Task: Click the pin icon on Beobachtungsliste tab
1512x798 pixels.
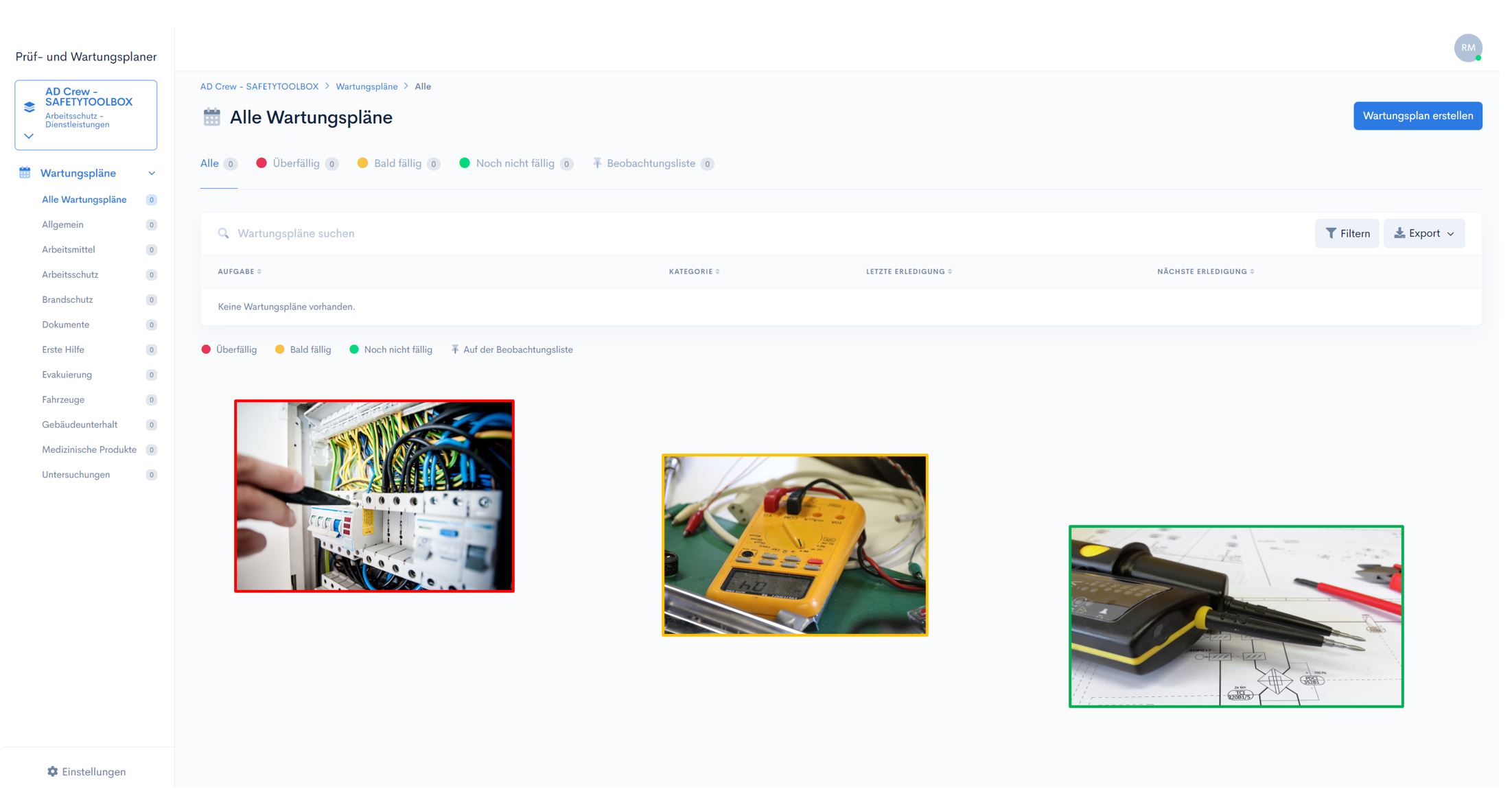Action: coord(597,163)
